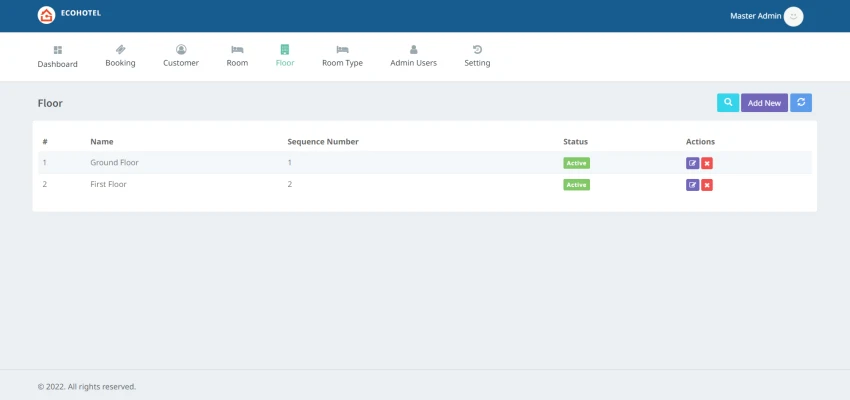
Task: Open the search filter button
Action: point(728,103)
